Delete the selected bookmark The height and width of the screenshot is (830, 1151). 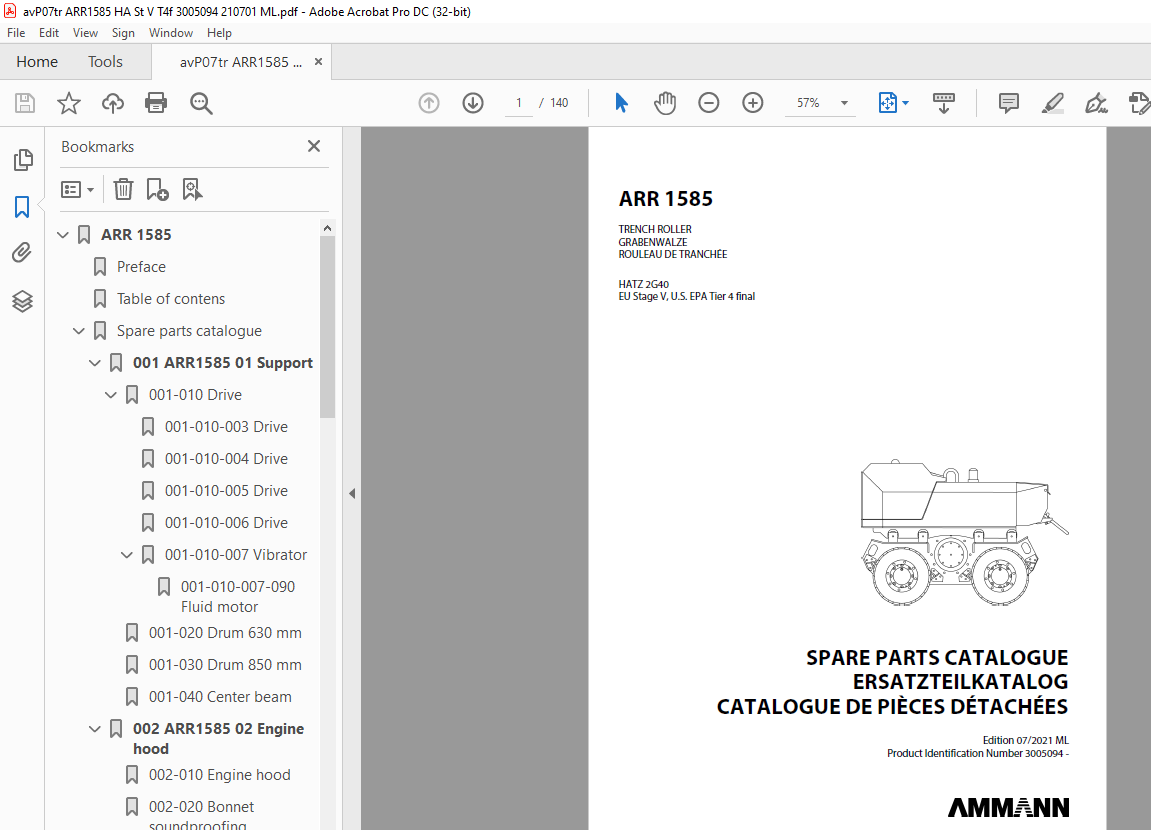coord(123,189)
